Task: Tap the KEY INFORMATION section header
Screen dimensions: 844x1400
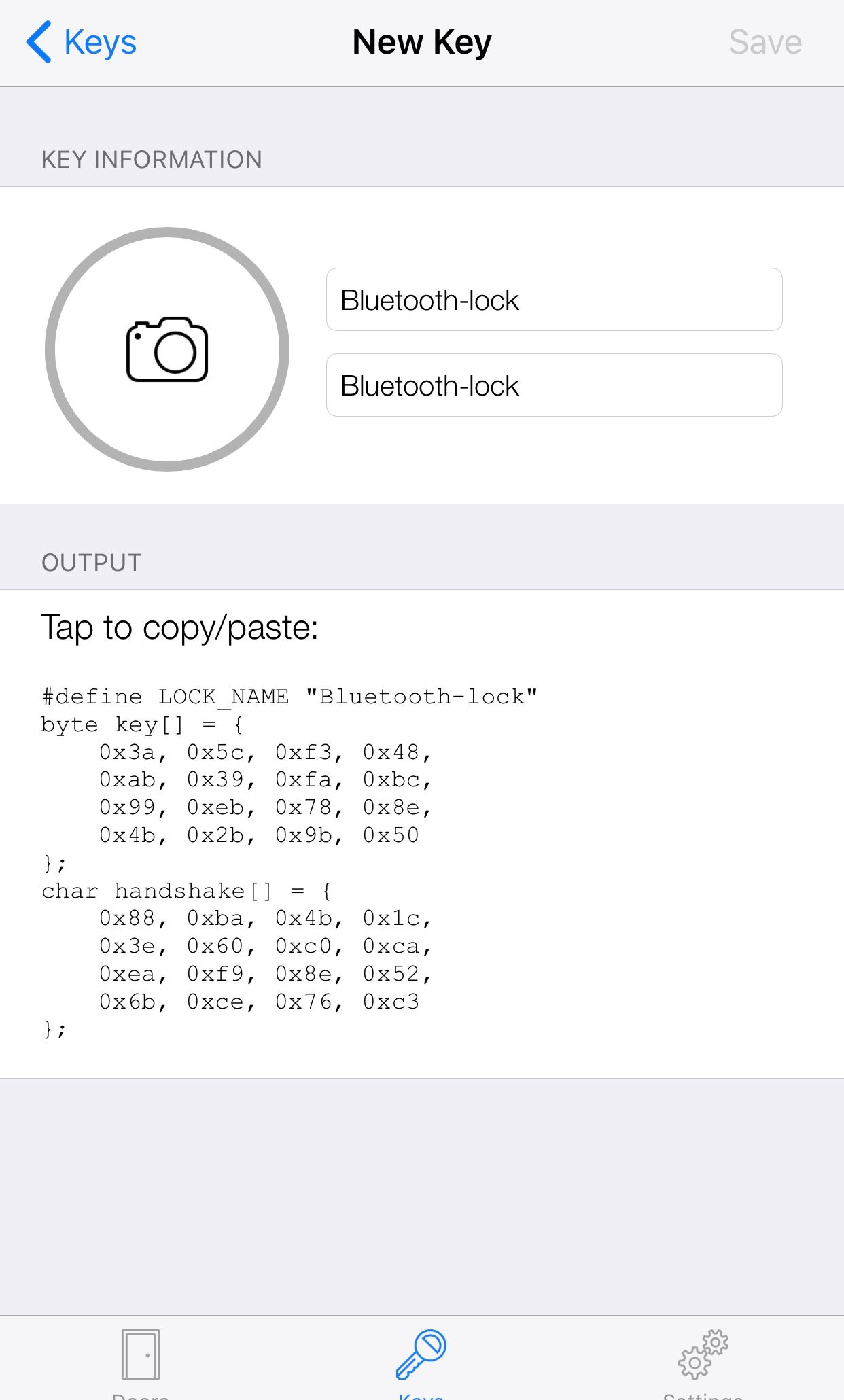Action: (x=152, y=160)
